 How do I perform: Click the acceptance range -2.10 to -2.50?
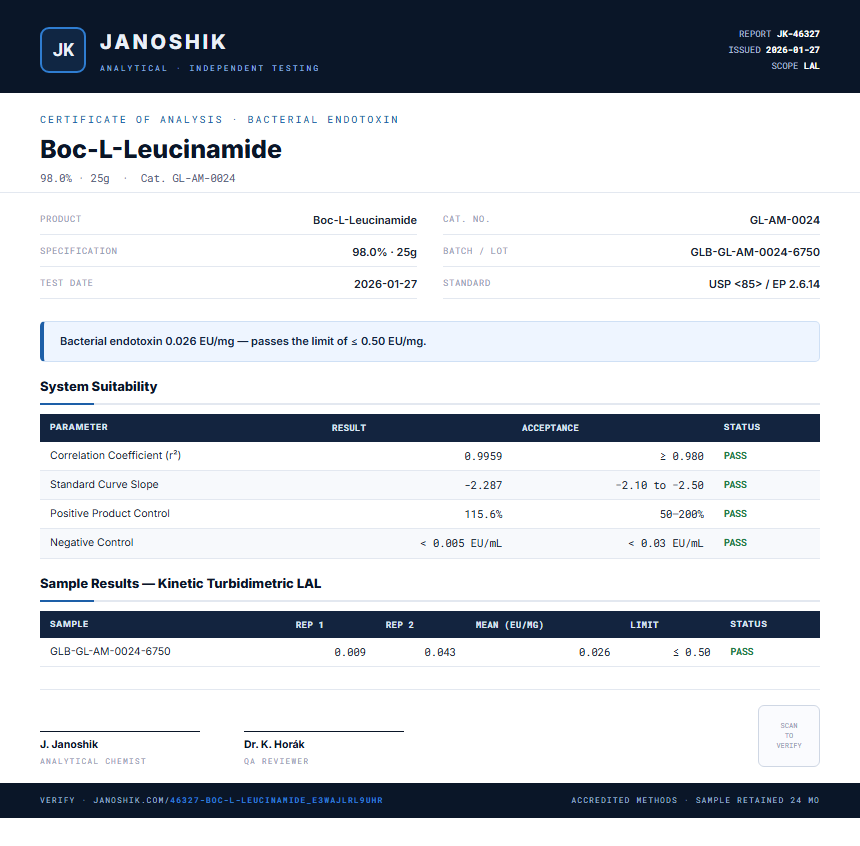660,485
